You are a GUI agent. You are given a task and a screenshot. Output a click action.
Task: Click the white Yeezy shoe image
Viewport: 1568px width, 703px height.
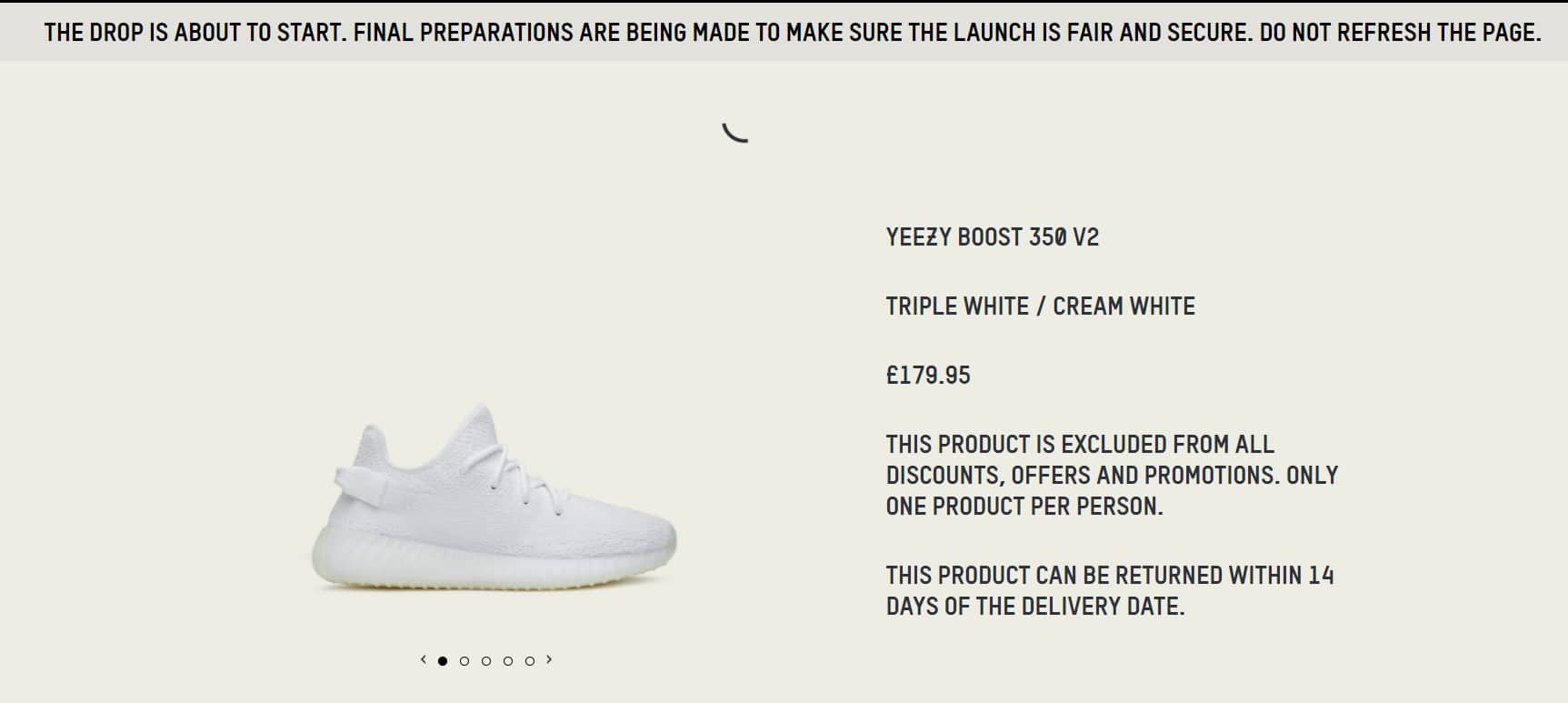point(494,498)
